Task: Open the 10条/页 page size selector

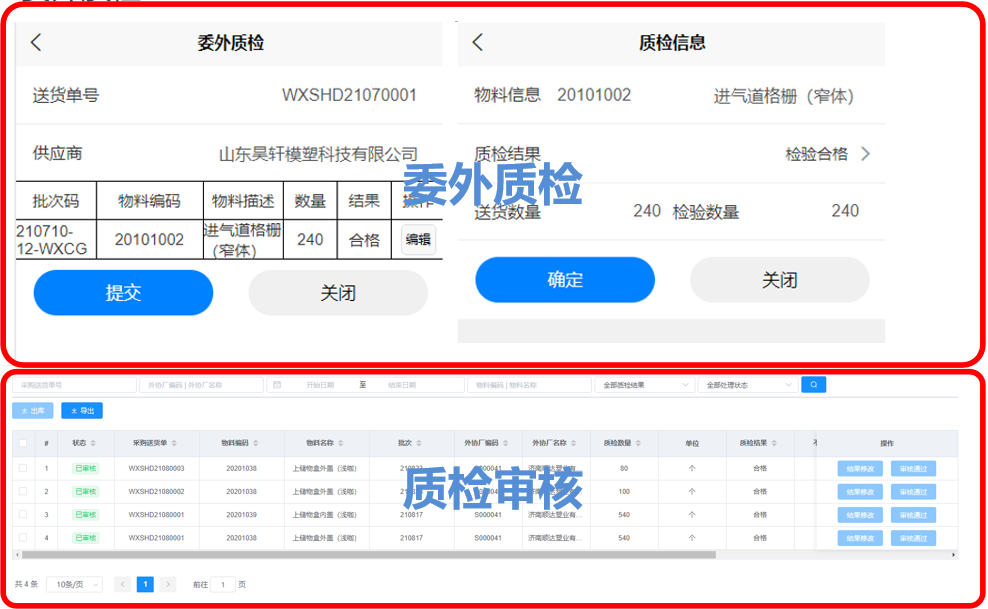Action: coord(73,584)
